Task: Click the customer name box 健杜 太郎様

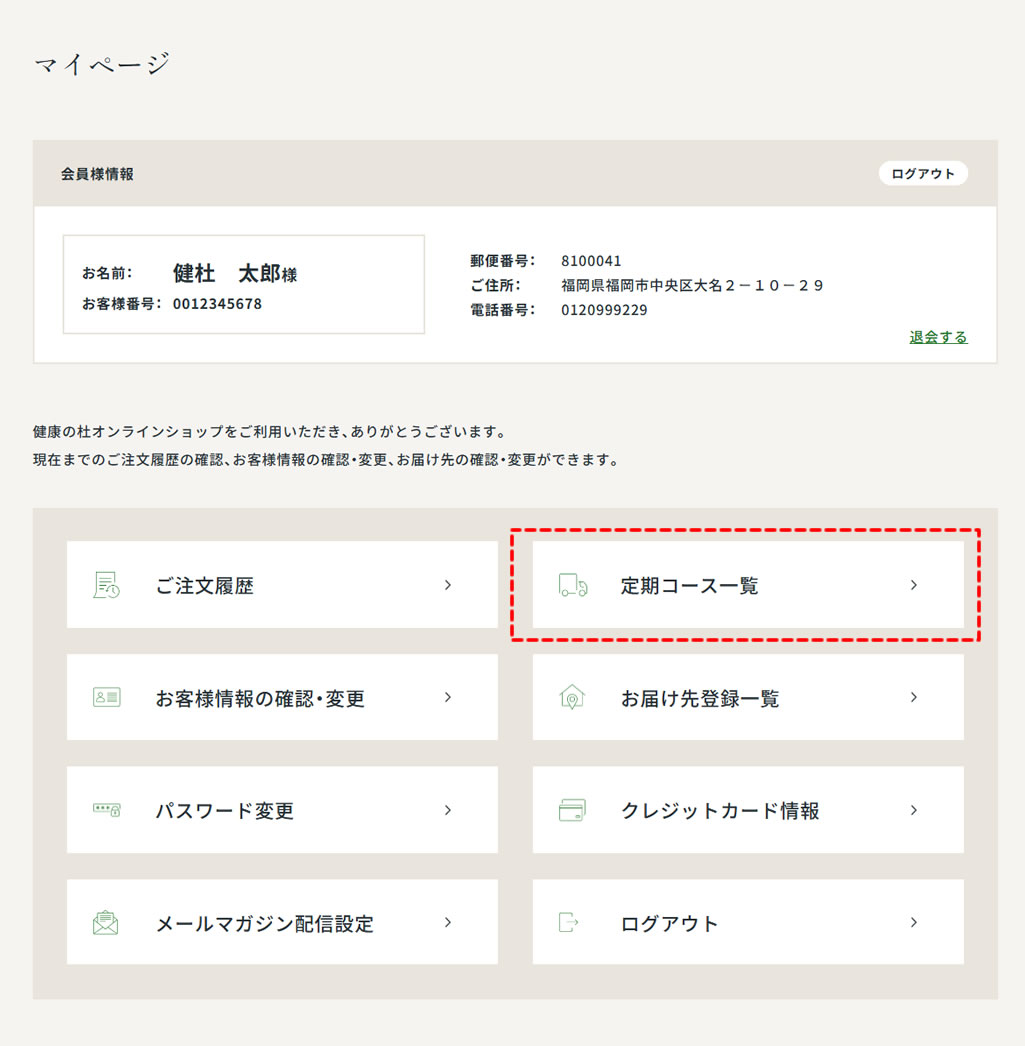Action: (244, 284)
